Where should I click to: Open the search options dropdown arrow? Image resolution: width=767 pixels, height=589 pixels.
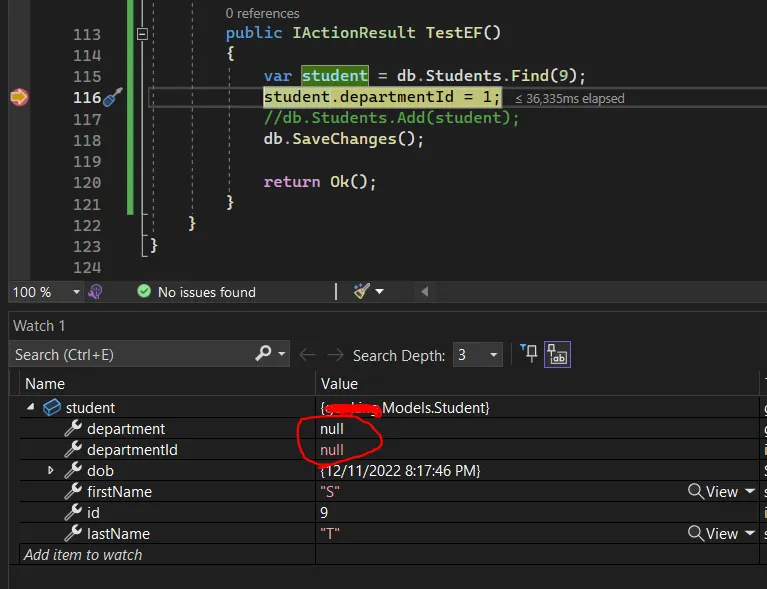click(282, 354)
